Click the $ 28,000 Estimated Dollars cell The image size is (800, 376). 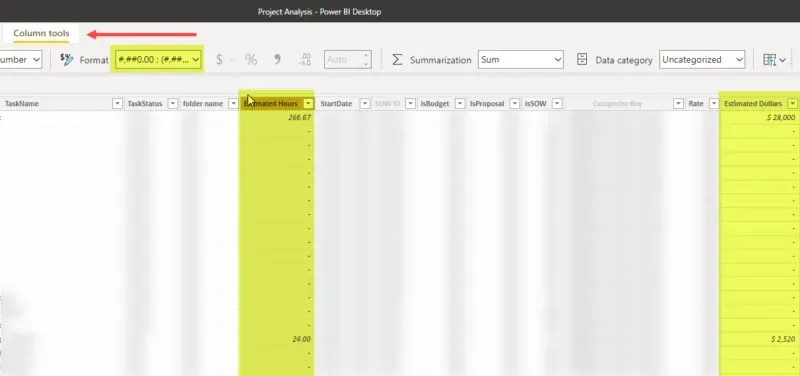[760, 117]
